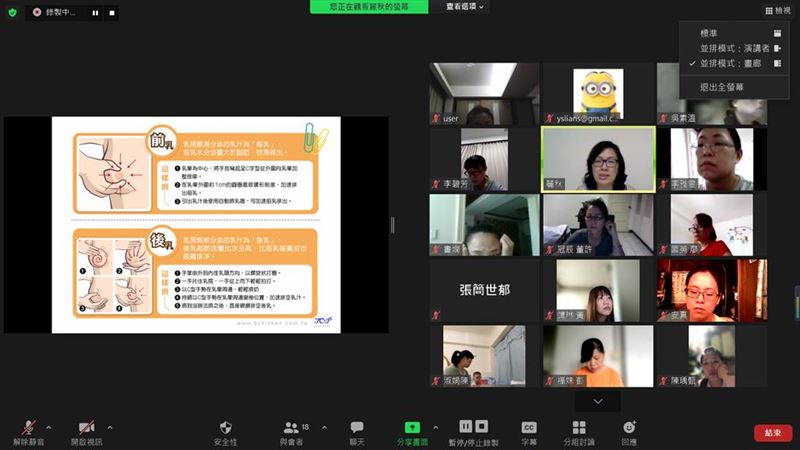800x450 pixels.
Task: Click the layout icon beside 標準
Action: point(778,33)
